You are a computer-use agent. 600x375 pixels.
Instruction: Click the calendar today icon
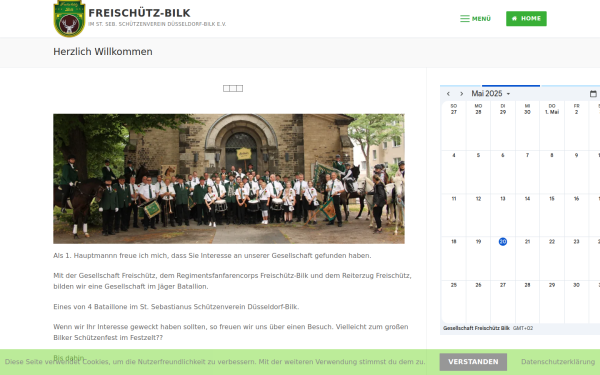point(593,94)
